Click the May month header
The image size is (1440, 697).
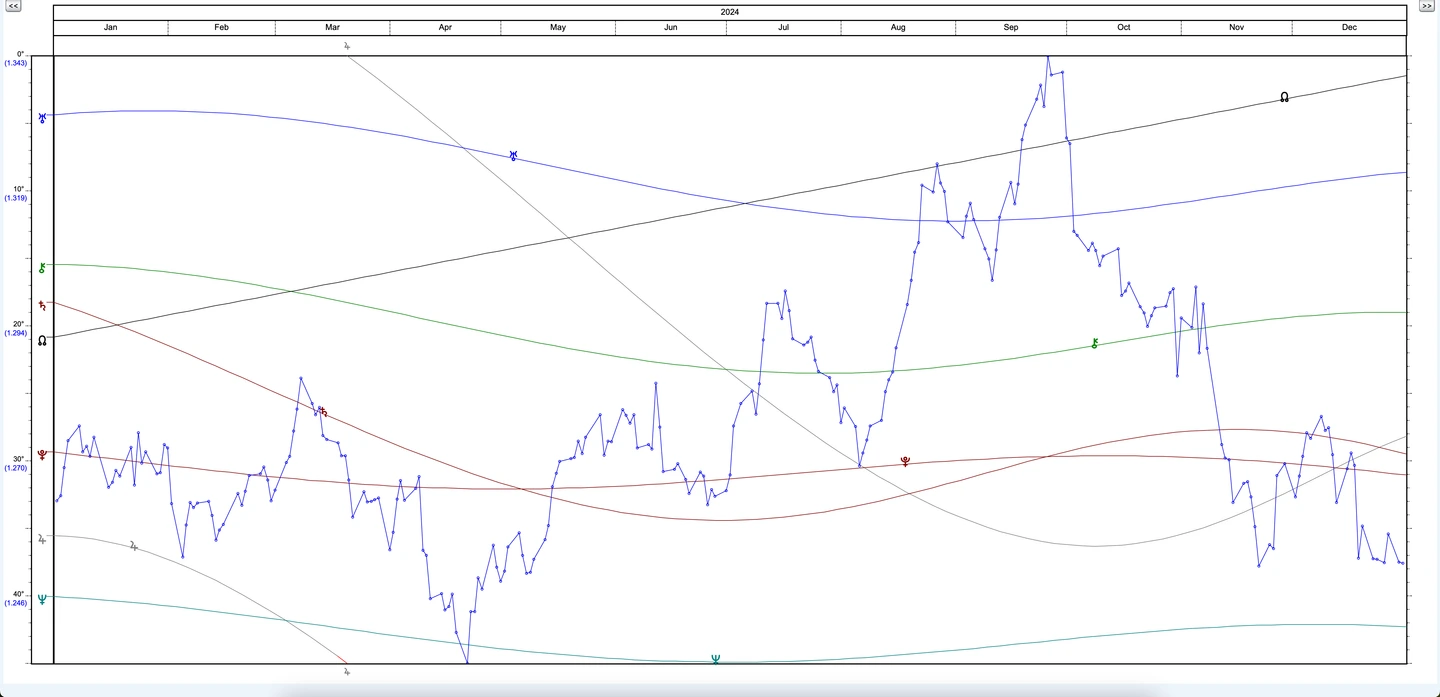pos(558,27)
